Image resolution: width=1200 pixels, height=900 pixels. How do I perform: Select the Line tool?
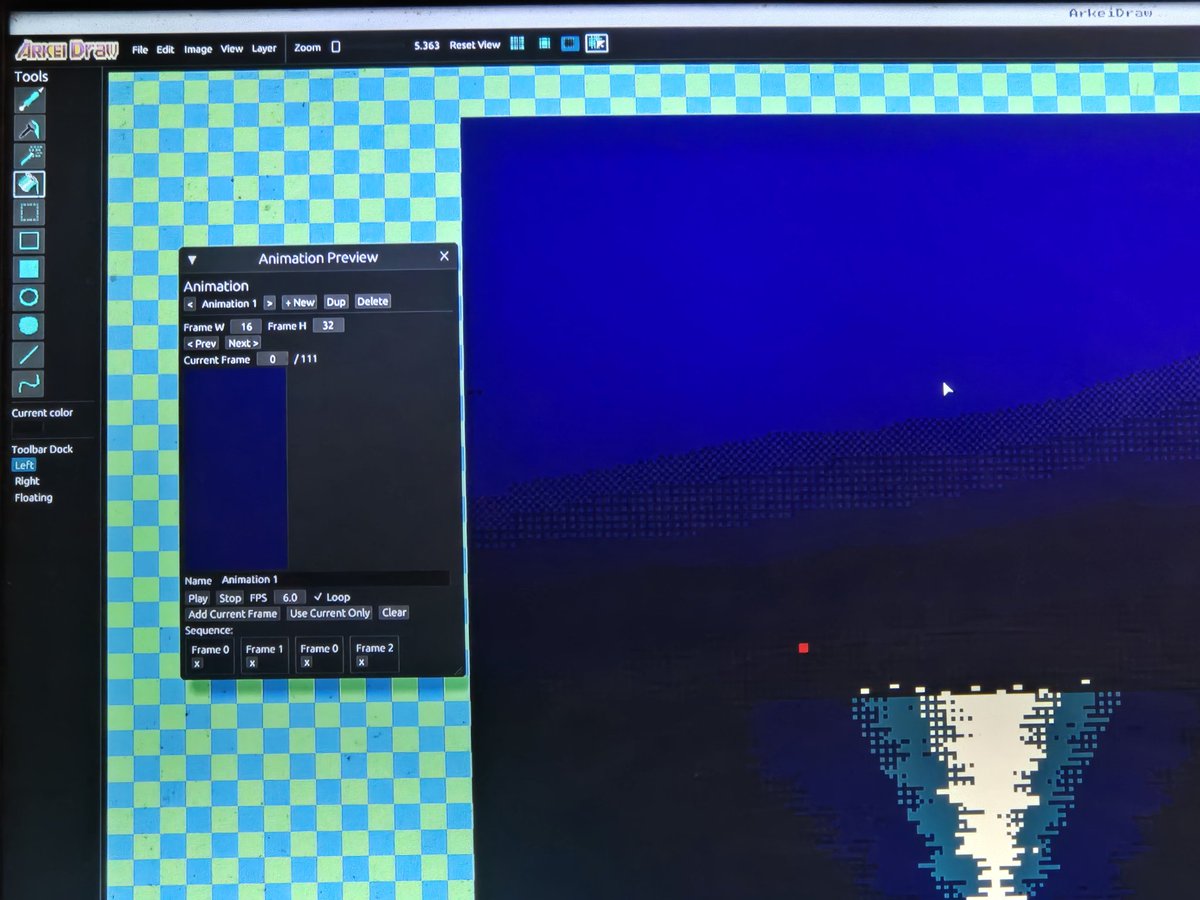pyautogui.click(x=29, y=354)
